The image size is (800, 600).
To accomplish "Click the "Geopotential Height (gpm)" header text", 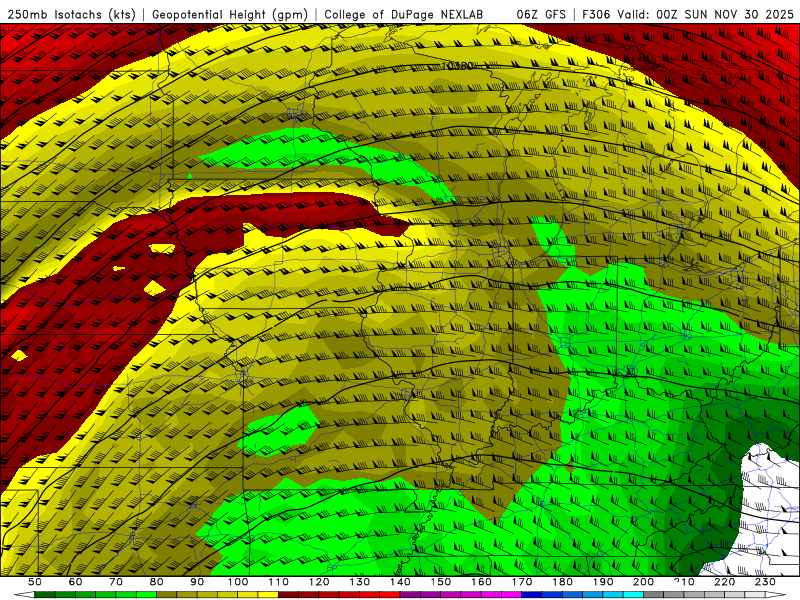I will [230, 14].
